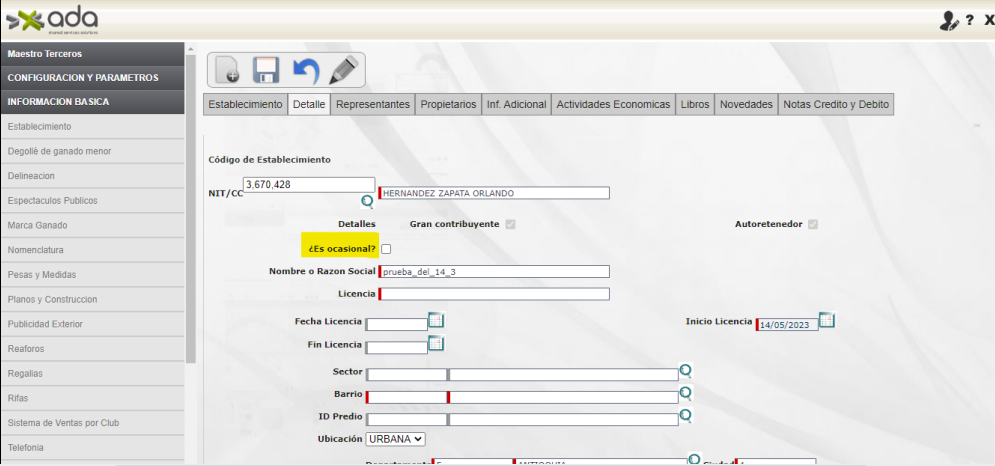Toggle the Gran contribuyente checkbox
995x466 pixels.
click(x=511, y=225)
